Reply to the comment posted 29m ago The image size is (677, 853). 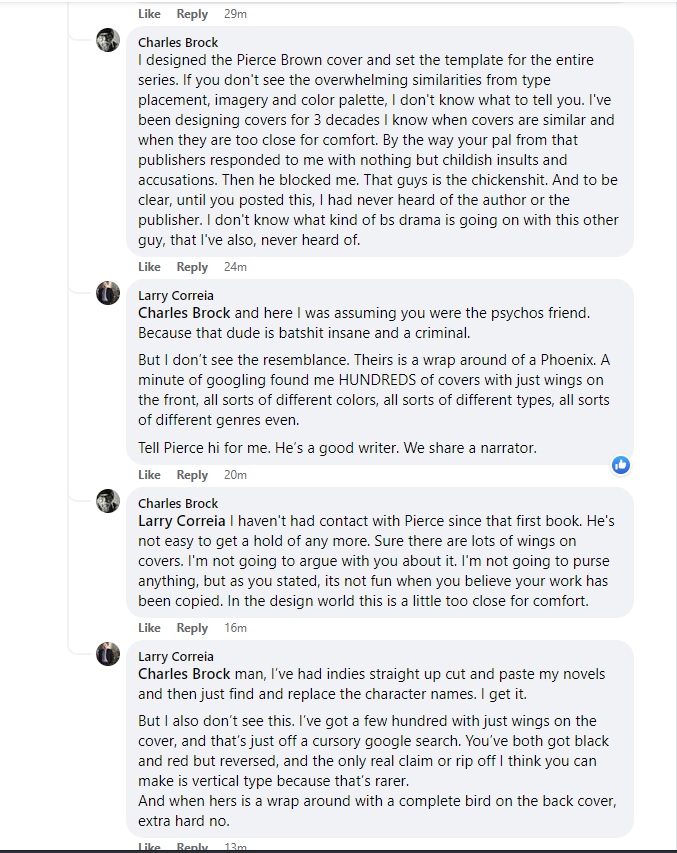point(192,14)
